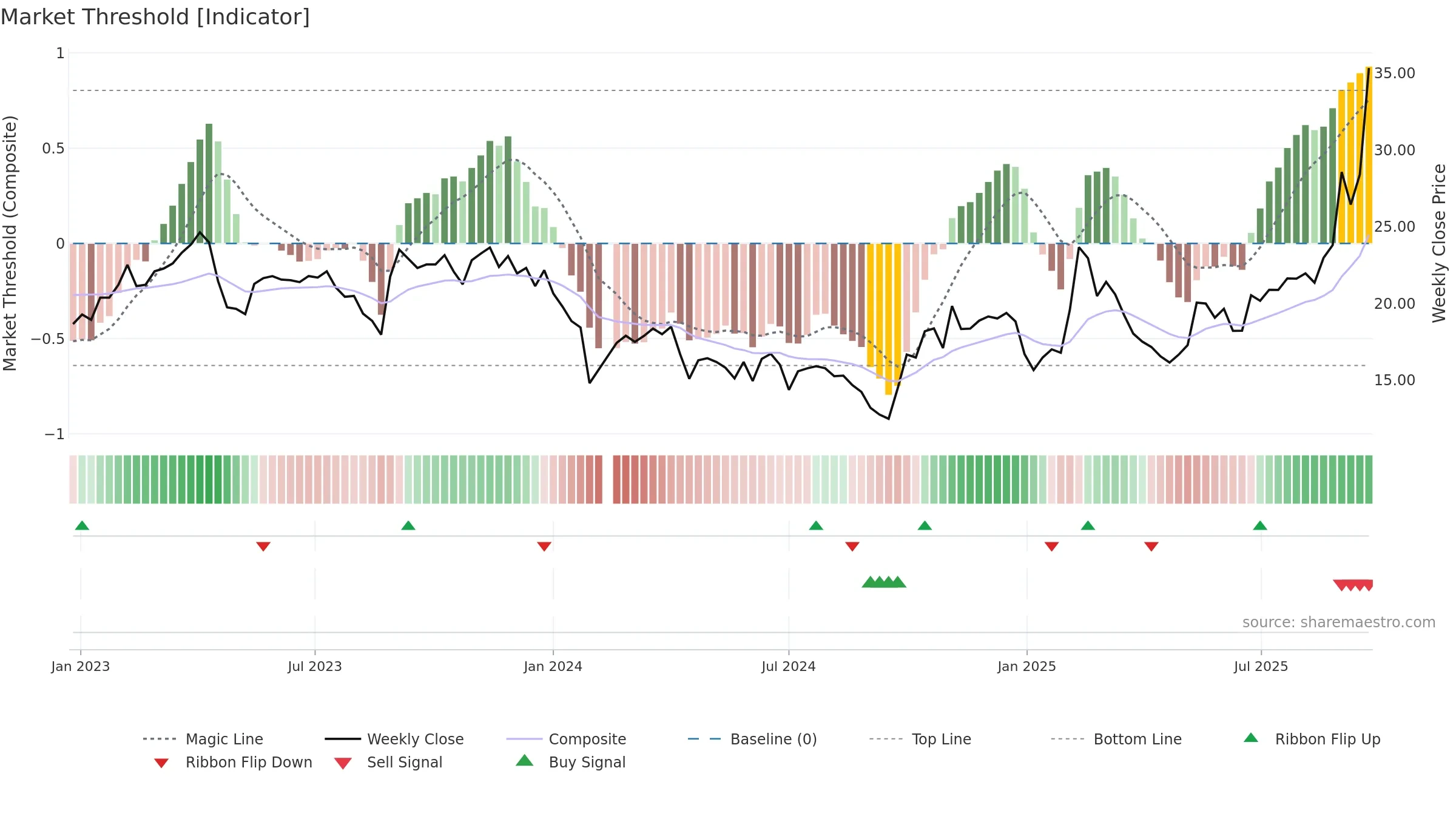This screenshot has height=819, width=1456.
Task: Toggle the Top Line legend entry
Action: coord(920,739)
